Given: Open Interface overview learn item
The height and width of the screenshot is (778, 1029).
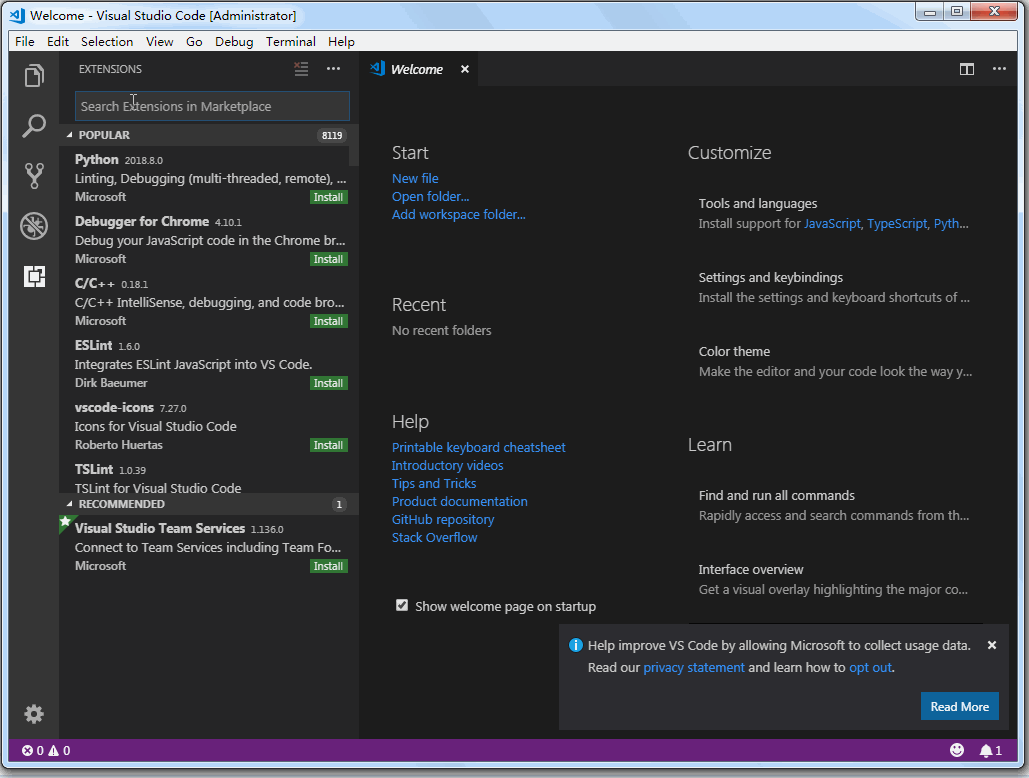Looking at the screenshot, I should pos(835,579).
